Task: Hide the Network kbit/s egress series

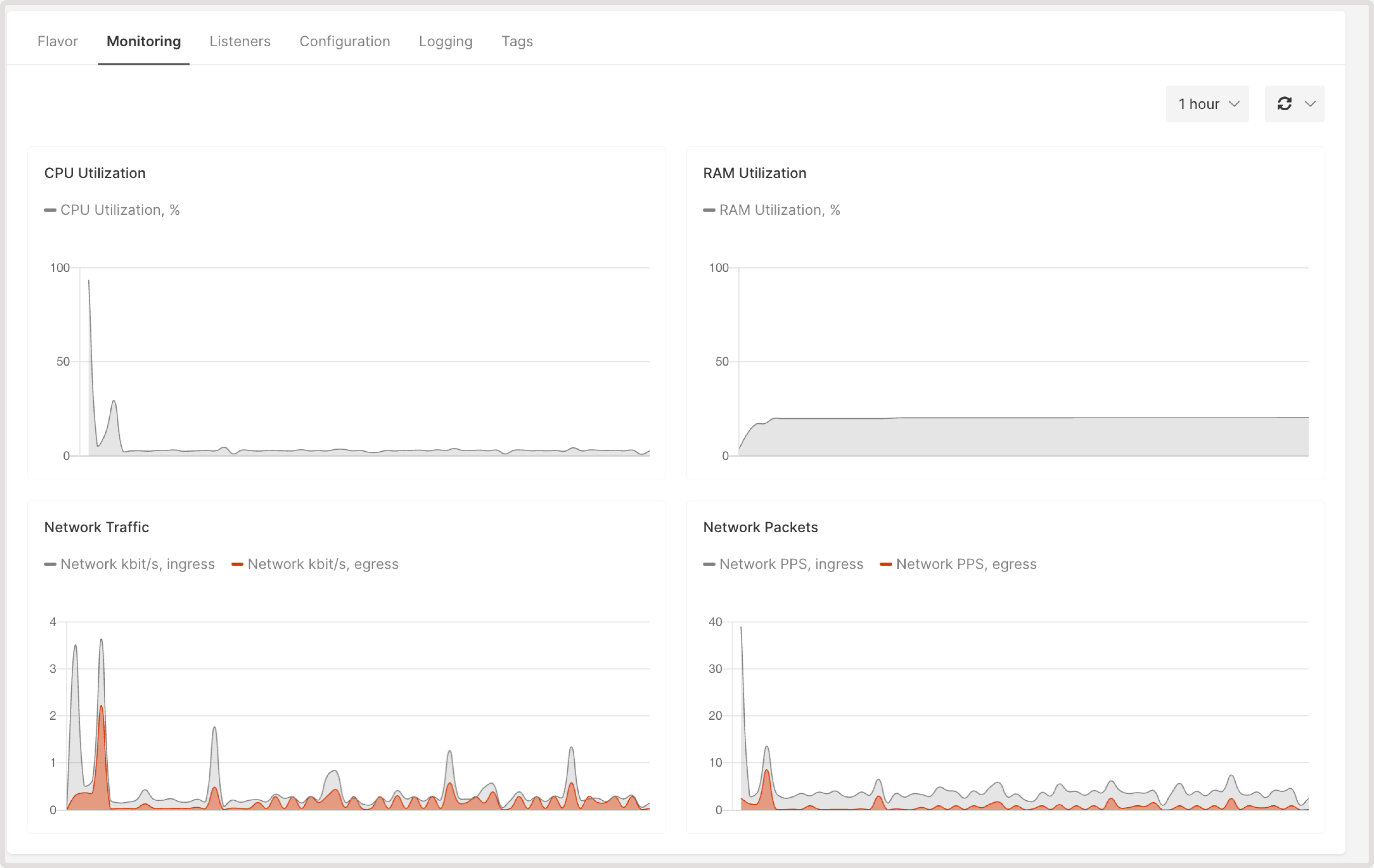Action: pos(316,564)
